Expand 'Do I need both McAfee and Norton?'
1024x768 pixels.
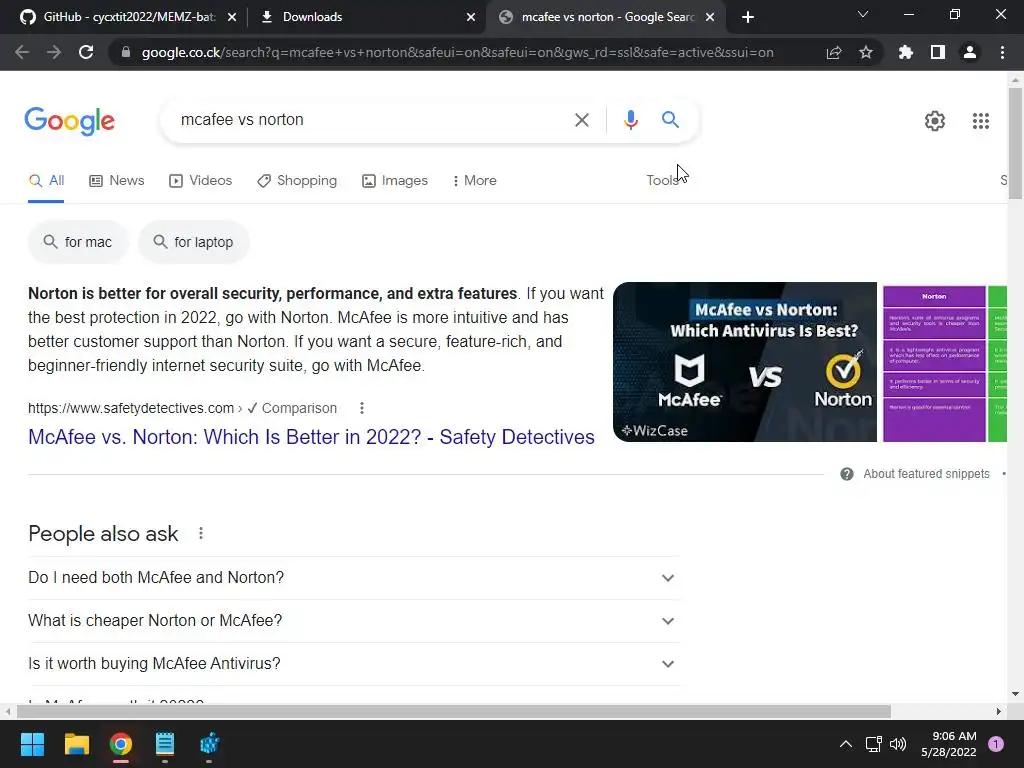pyautogui.click(x=354, y=578)
